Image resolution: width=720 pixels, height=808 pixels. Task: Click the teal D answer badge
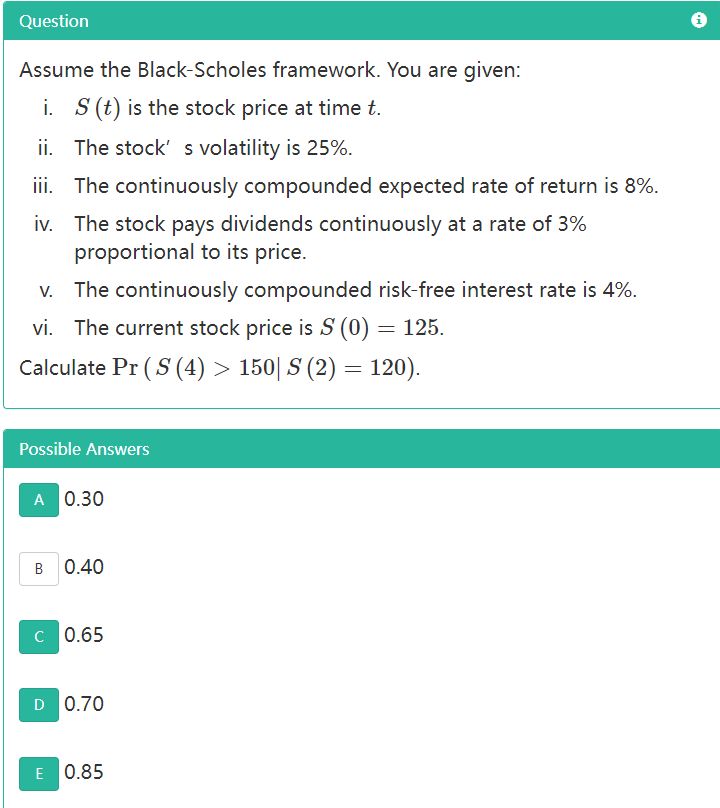(39, 705)
